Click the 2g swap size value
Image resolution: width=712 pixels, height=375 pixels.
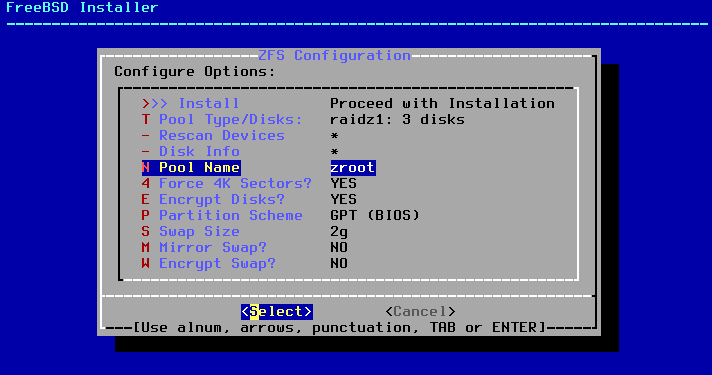(339, 232)
